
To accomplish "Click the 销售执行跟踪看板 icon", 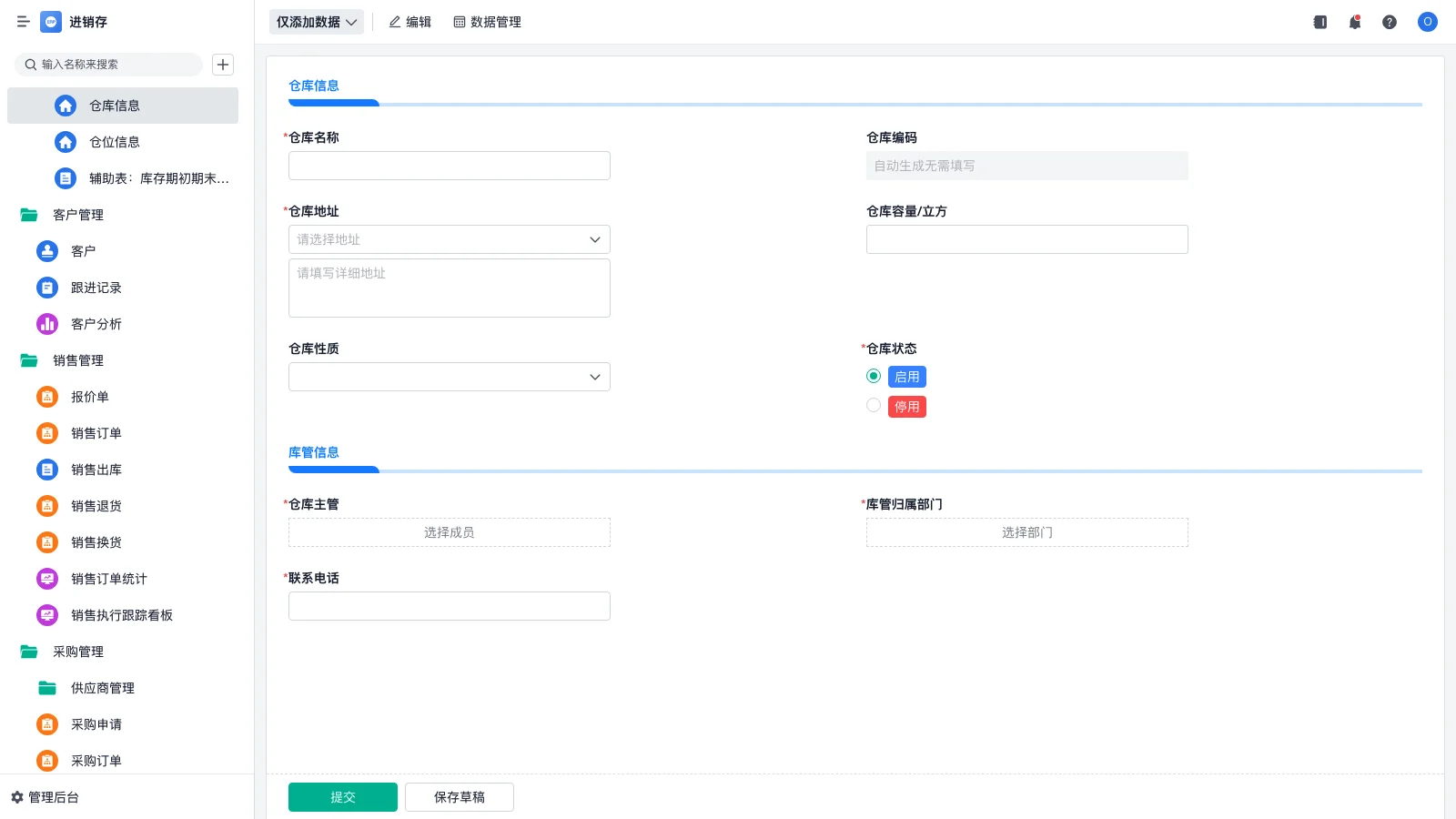I will click(47, 615).
